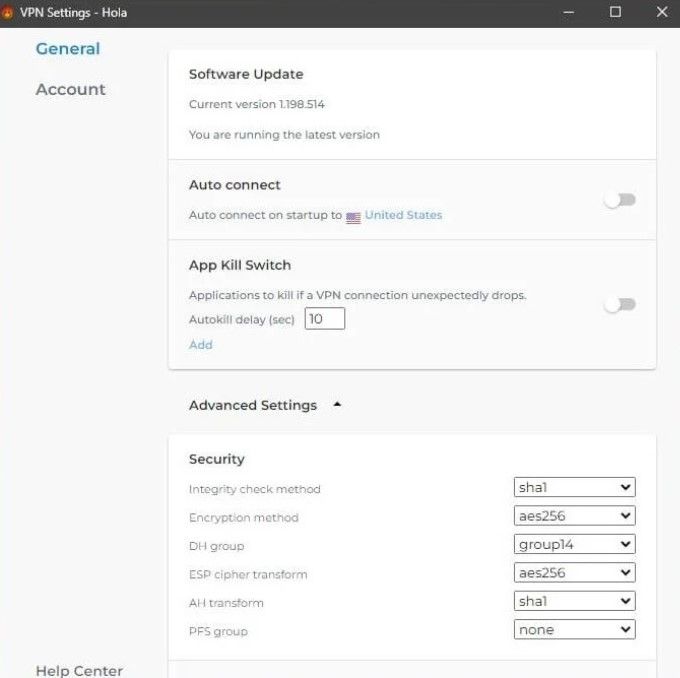Image resolution: width=680 pixels, height=678 pixels.
Task: Switch to the Account tab
Action: (x=71, y=89)
